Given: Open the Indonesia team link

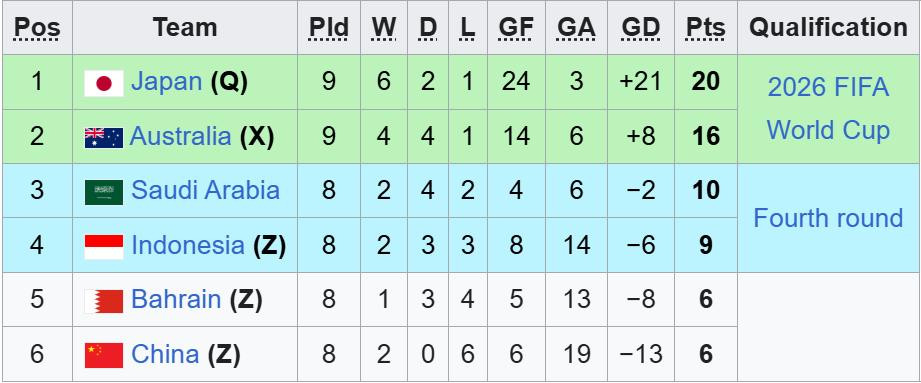Looking at the screenshot, I should pyautogui.click(x=187, y=245).
